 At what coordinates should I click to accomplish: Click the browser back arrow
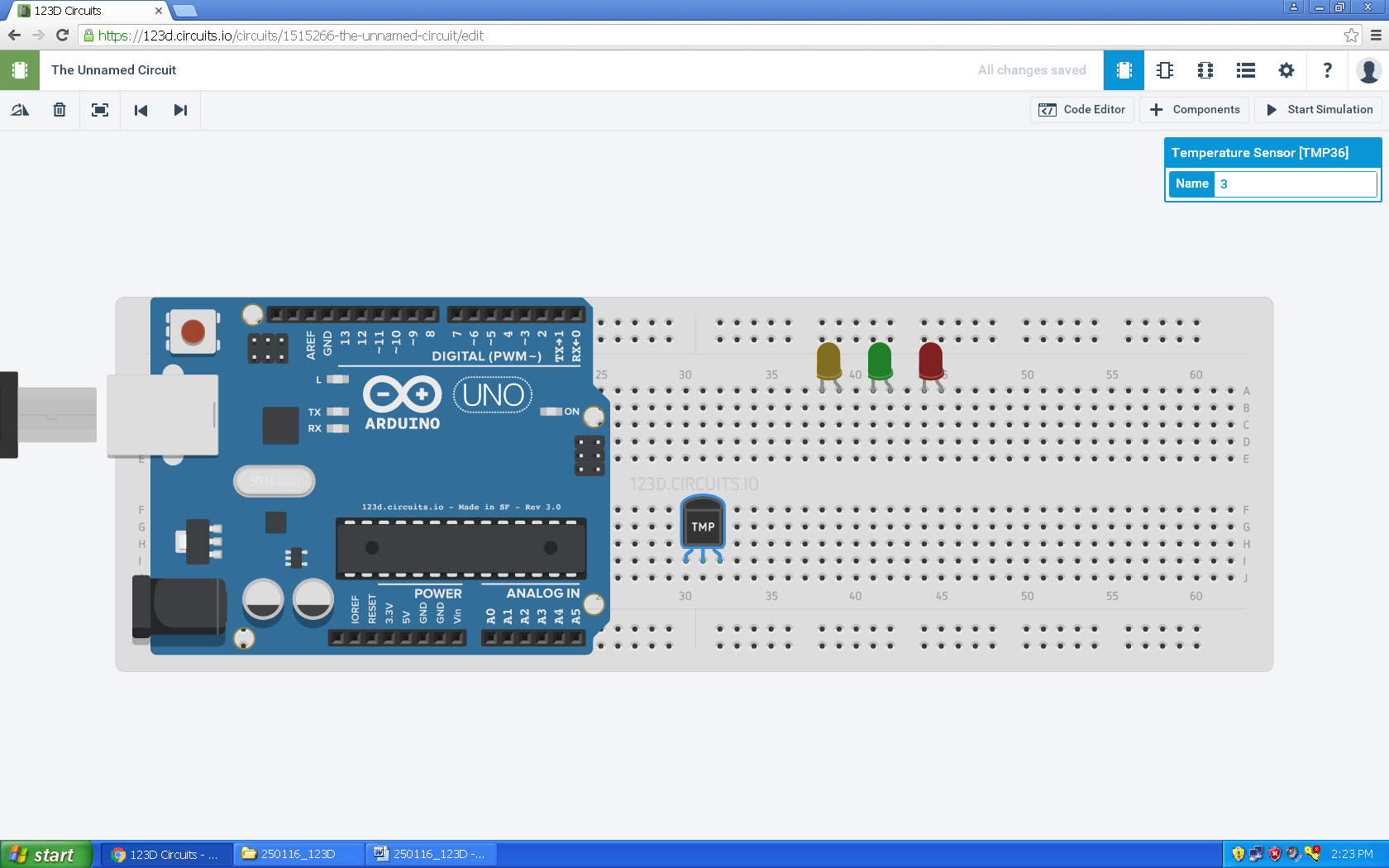point(14,35)
